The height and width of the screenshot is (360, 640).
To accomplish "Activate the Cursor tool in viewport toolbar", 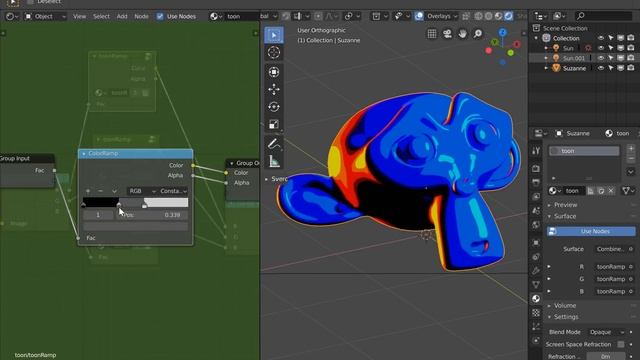I will [274, 53].
